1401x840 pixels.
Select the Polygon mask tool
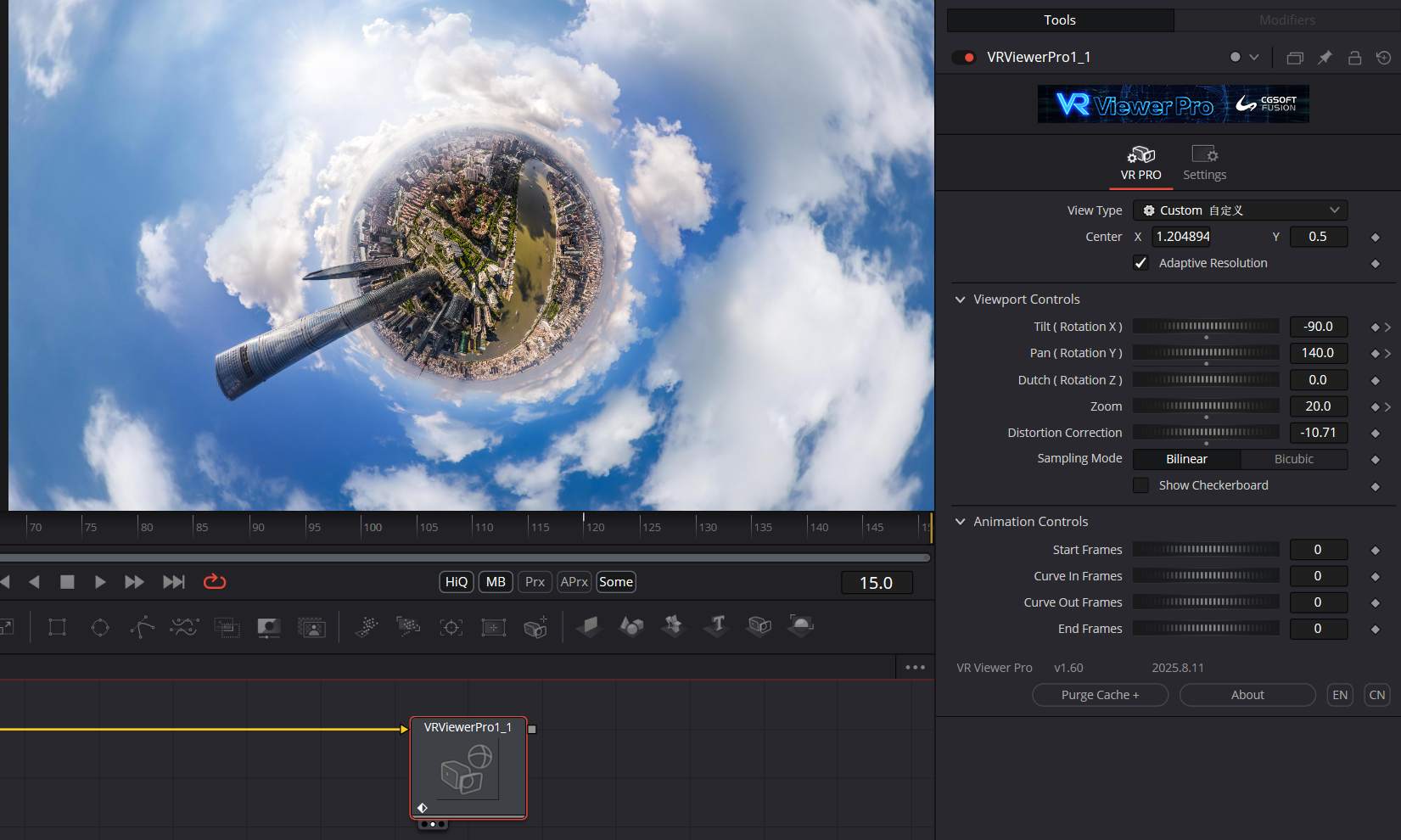coord(142,626)
